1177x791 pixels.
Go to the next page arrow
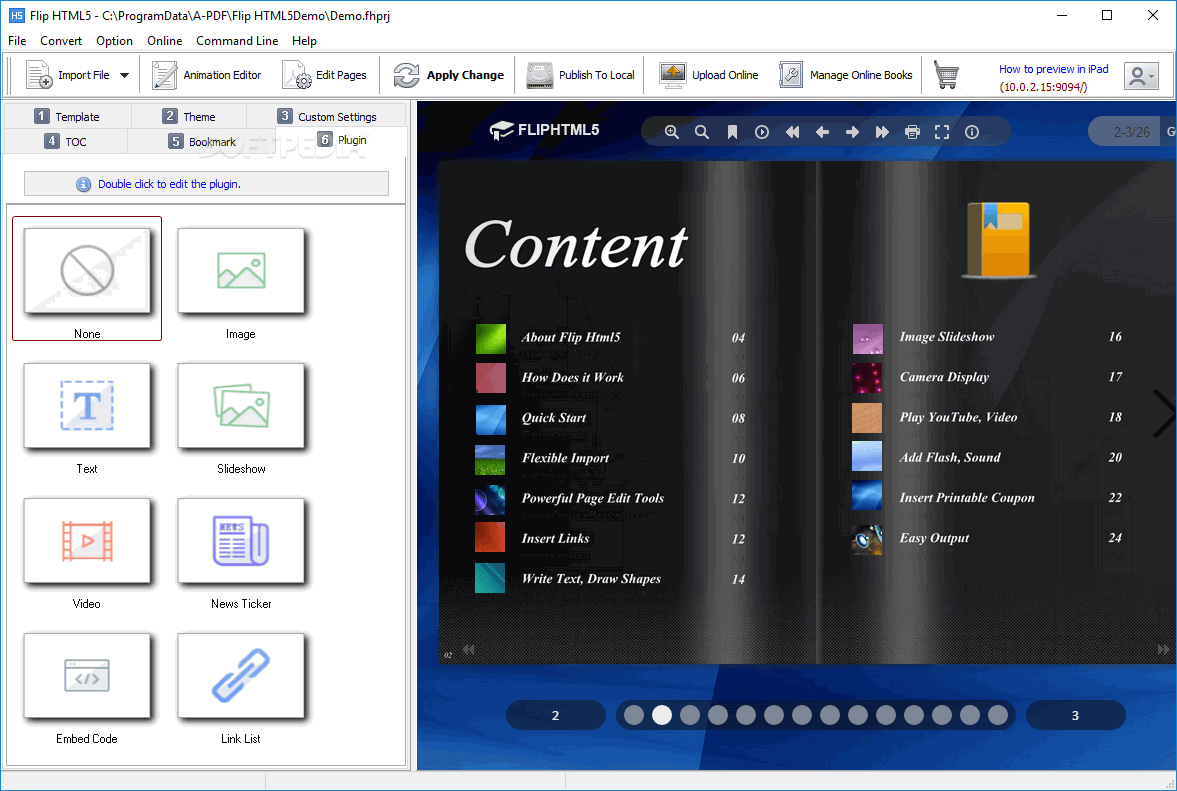(x=852, y=132)
